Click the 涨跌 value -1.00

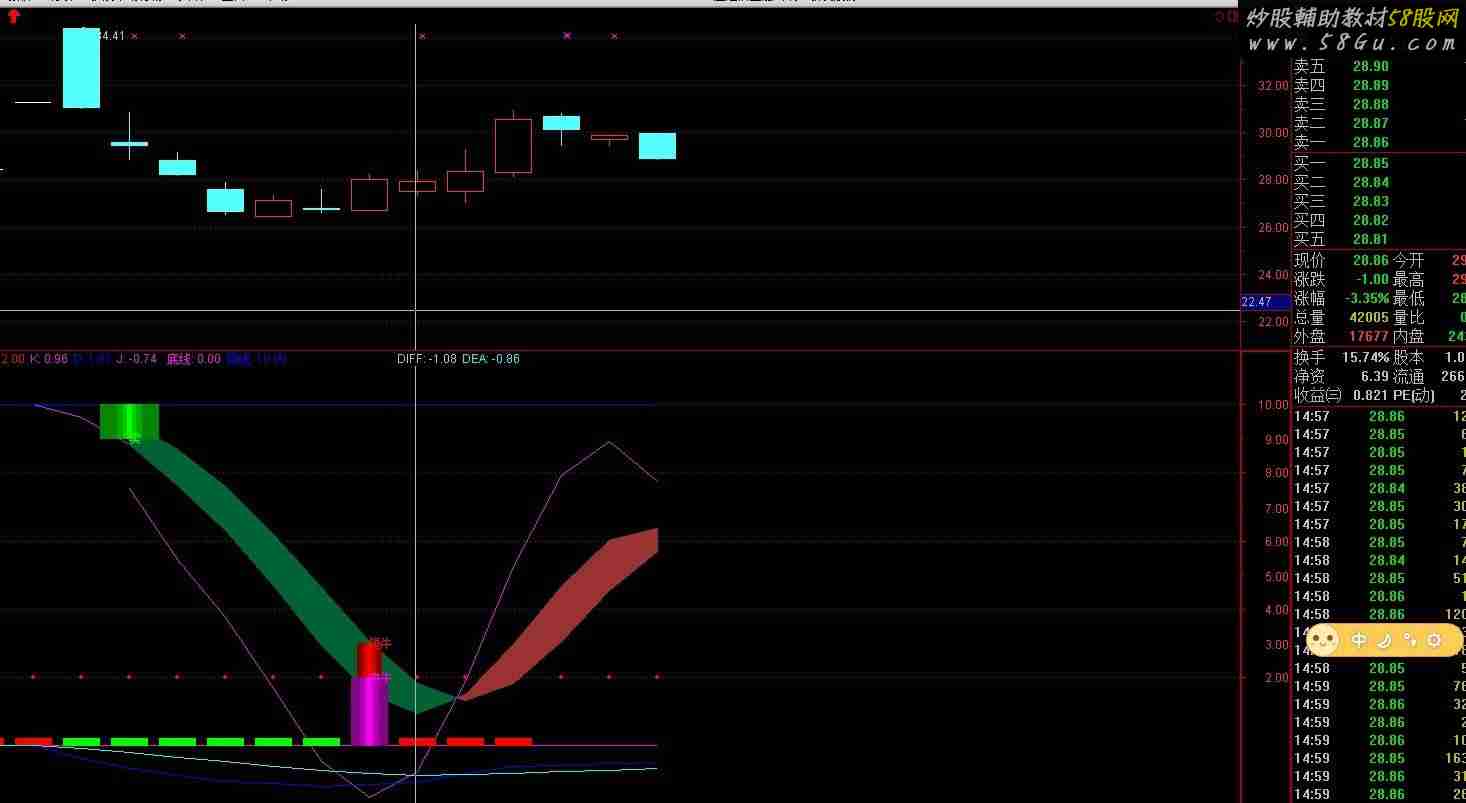pos(1372,279)
